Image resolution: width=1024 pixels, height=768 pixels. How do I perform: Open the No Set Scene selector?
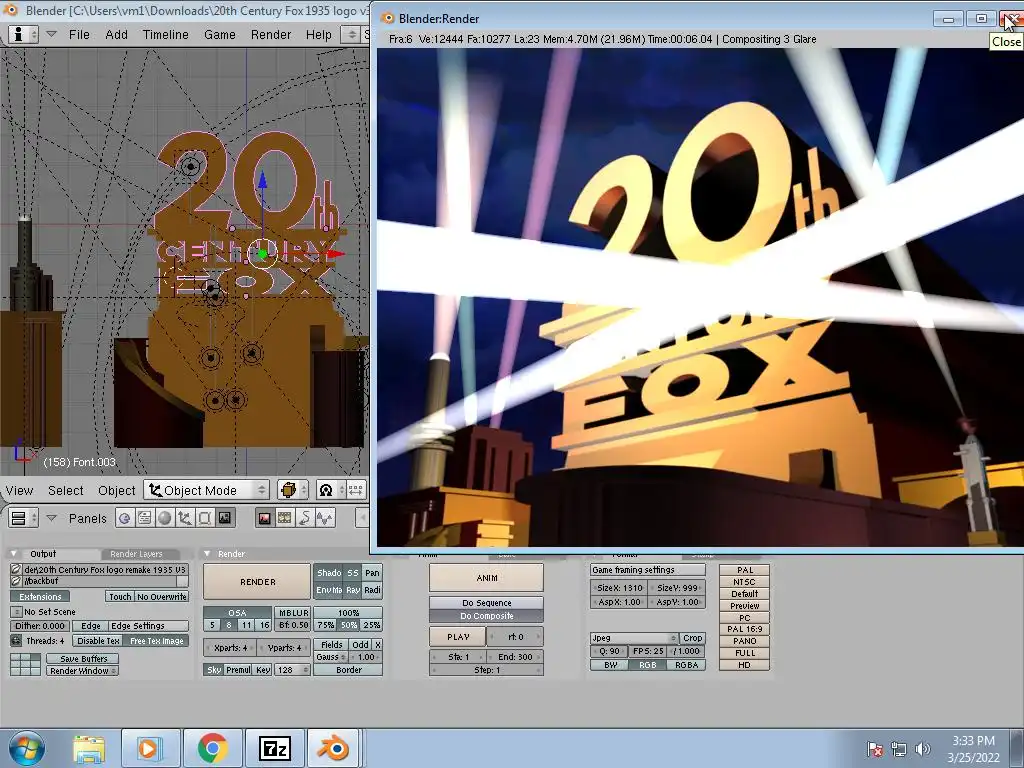click(16, 612)
